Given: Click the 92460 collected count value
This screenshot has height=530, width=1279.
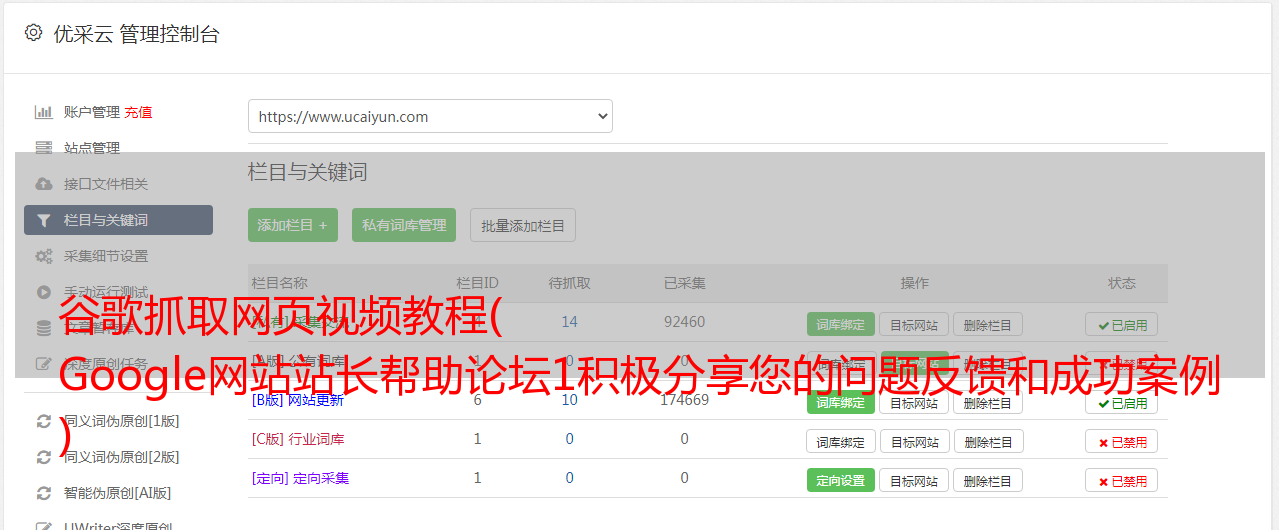Looking at the screenshot, I should [x=684, y=322].
